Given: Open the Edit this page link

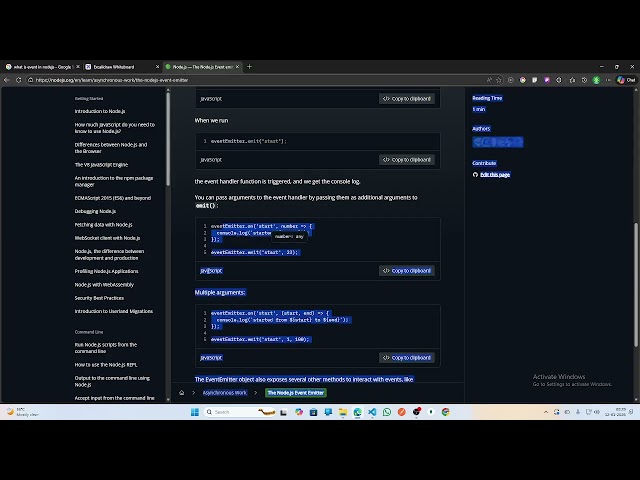Looking at the screenshot, I should coord(495,175).
